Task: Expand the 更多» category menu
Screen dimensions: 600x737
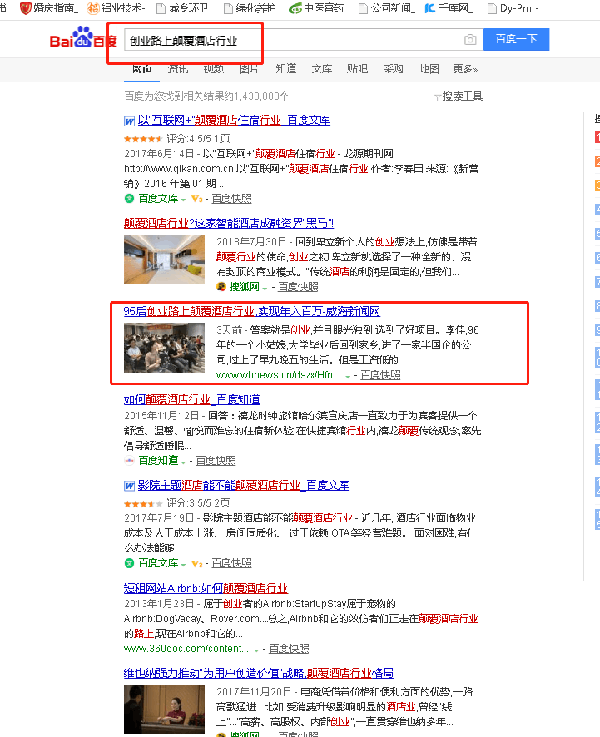Action: (465, 69)
